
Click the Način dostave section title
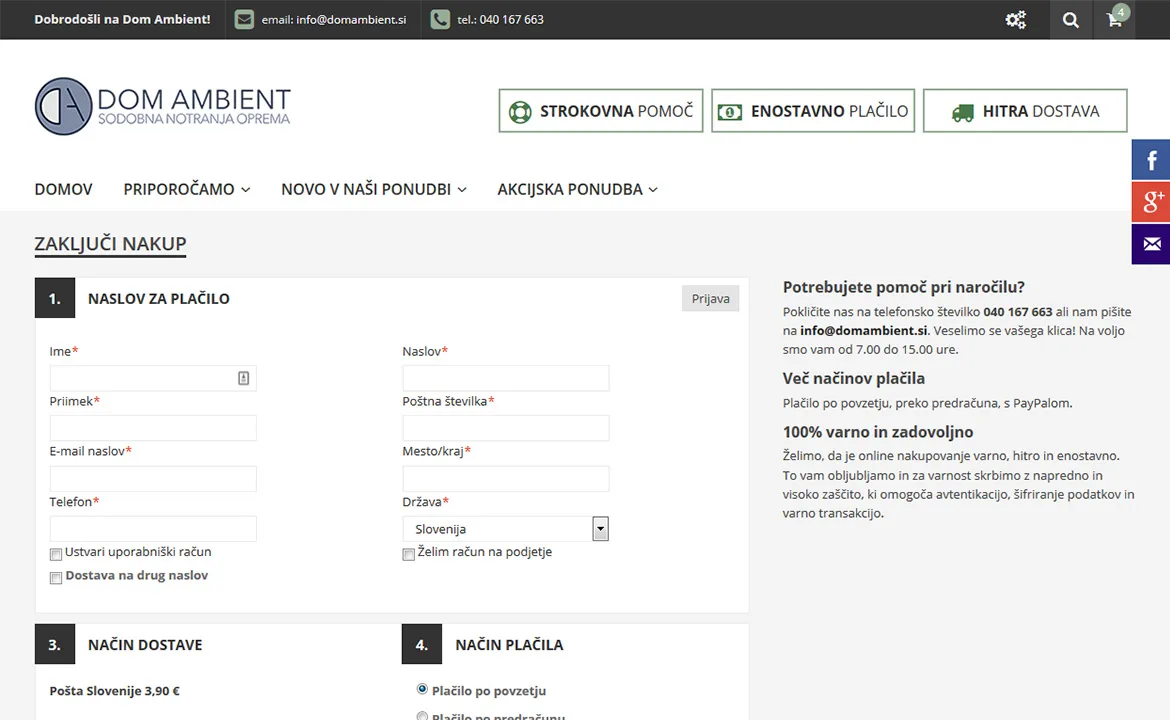[x=145, y=645]
